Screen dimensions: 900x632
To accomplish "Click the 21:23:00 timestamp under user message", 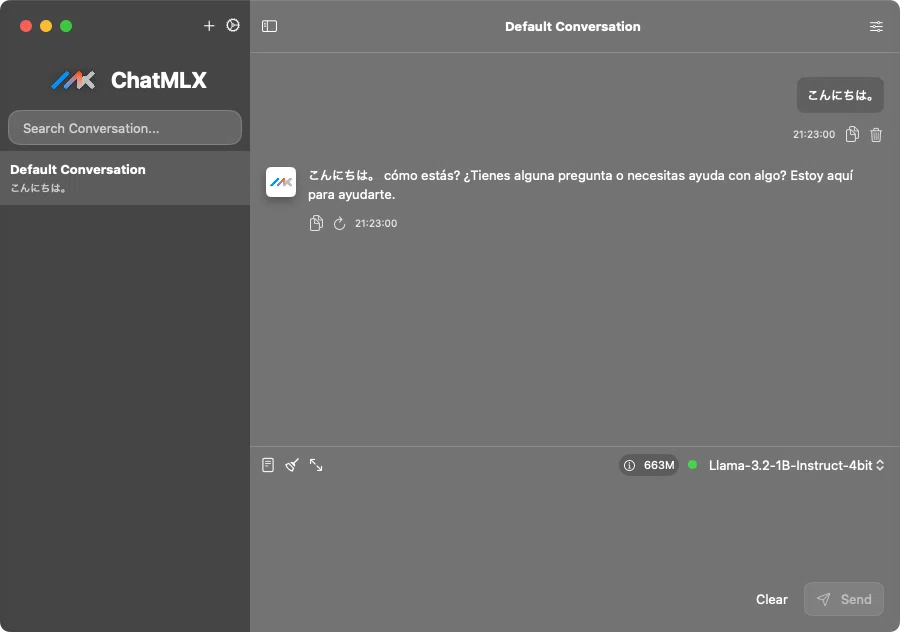I will [814, 134].
